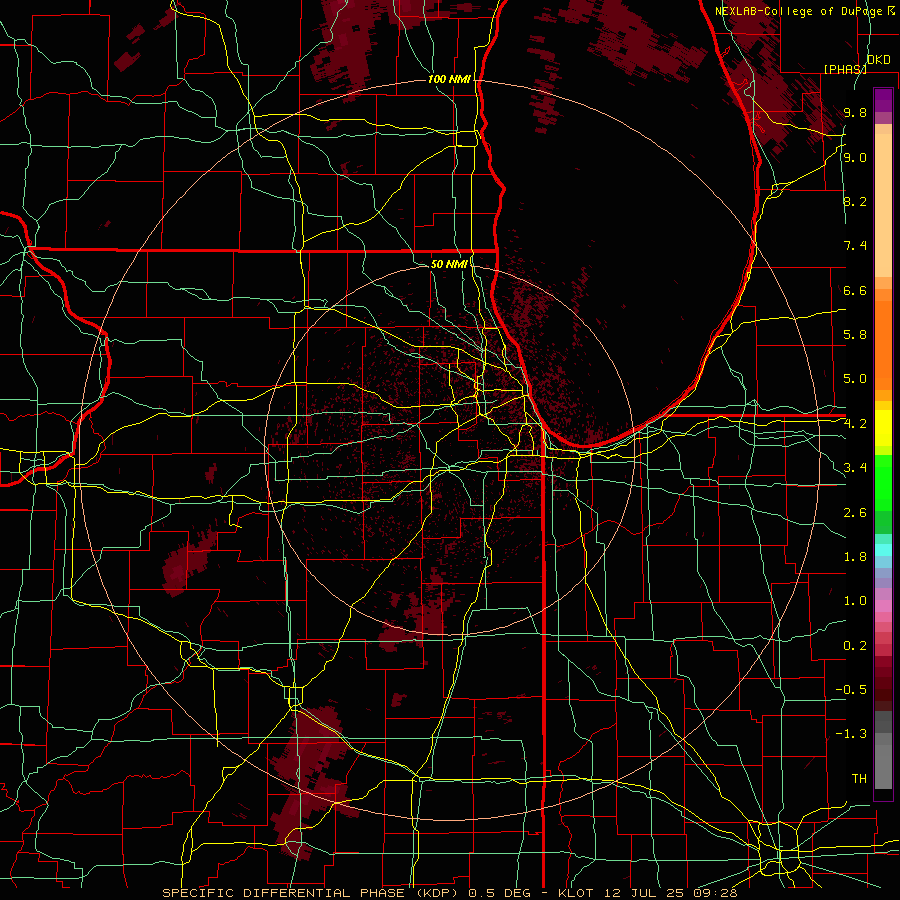Pick the yellow segment of the color bar
900x900 pixels.
[x=883, y=428]
